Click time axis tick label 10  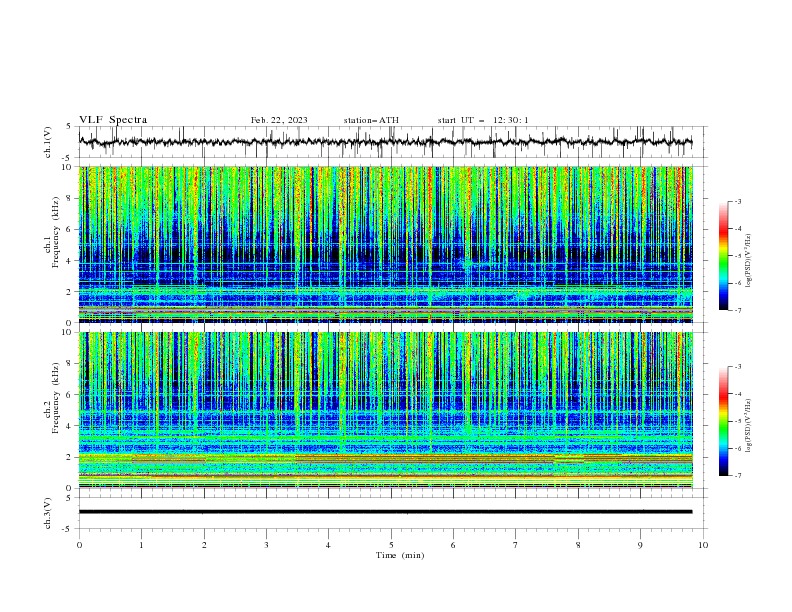pos(703,545)
